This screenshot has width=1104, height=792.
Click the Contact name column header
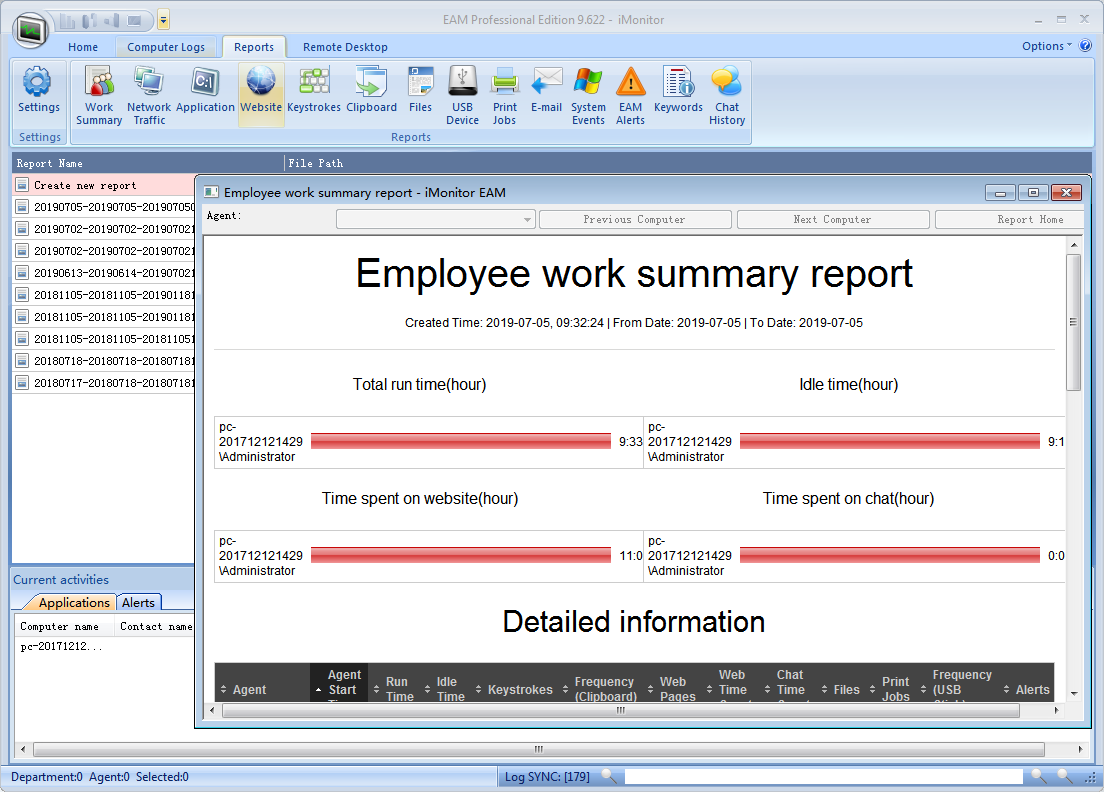pos(156,627)
